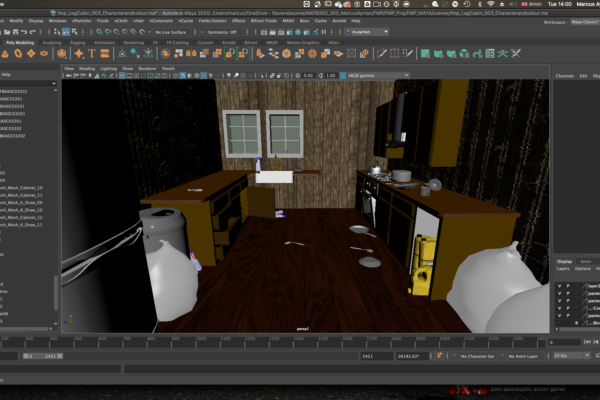Switch to the Anim layer tab
The height and width of the screenshot is (400, 600).
585,261
